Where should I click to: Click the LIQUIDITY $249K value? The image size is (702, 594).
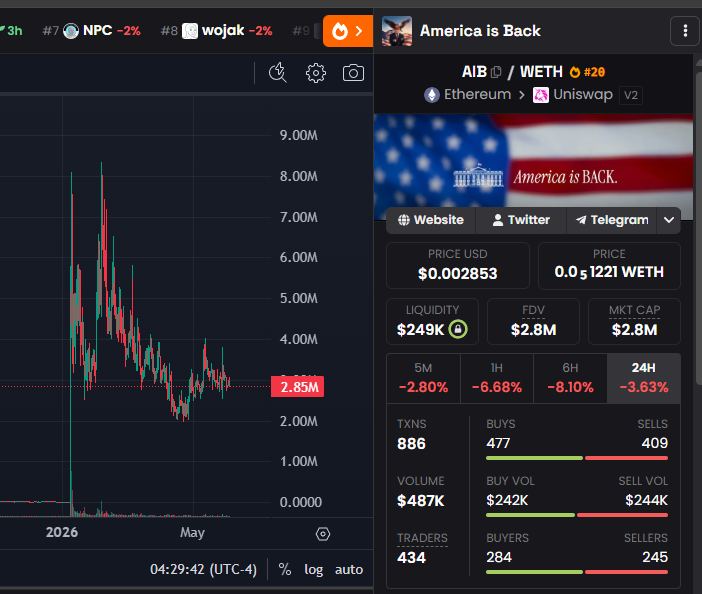420,330
